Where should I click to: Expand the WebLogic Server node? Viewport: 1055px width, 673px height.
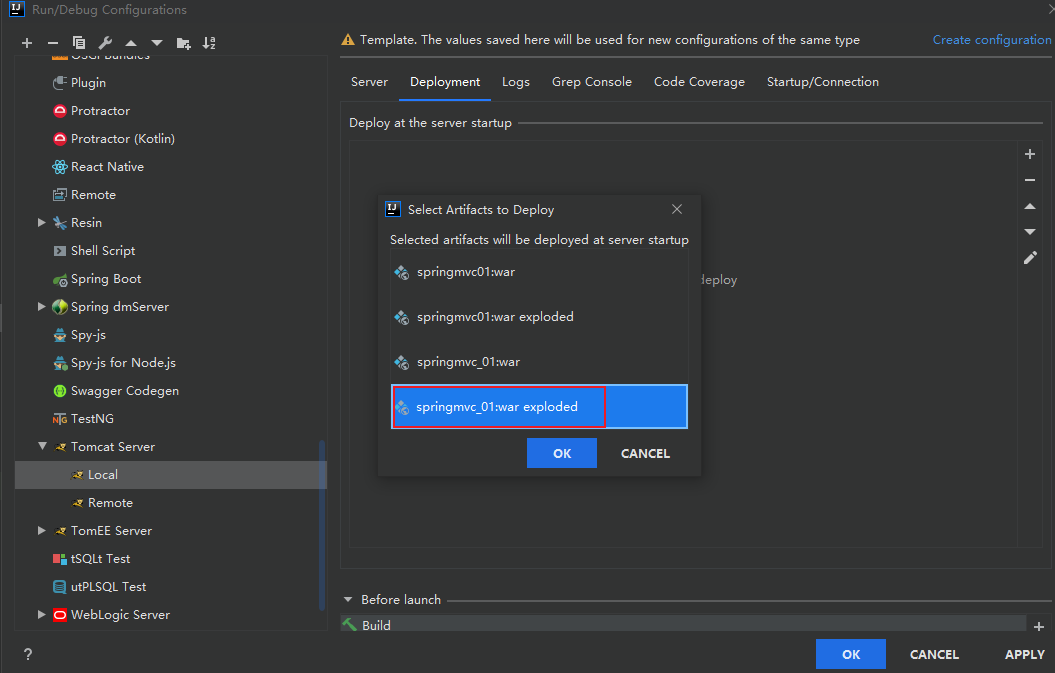click(42, 615)
